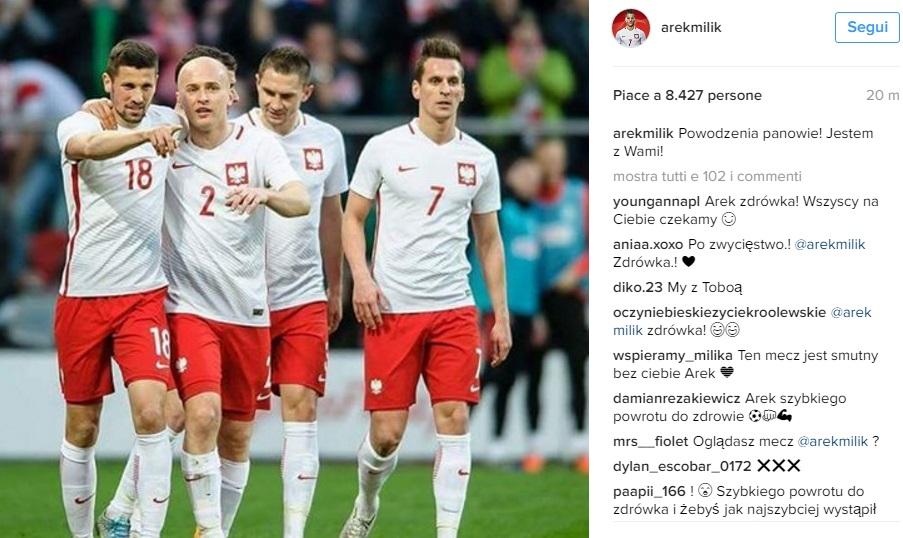Image resolution: width=903 pixels, height=538 pixels.
Task: Click arekmilik username in post caption
Action: (643, 133)
